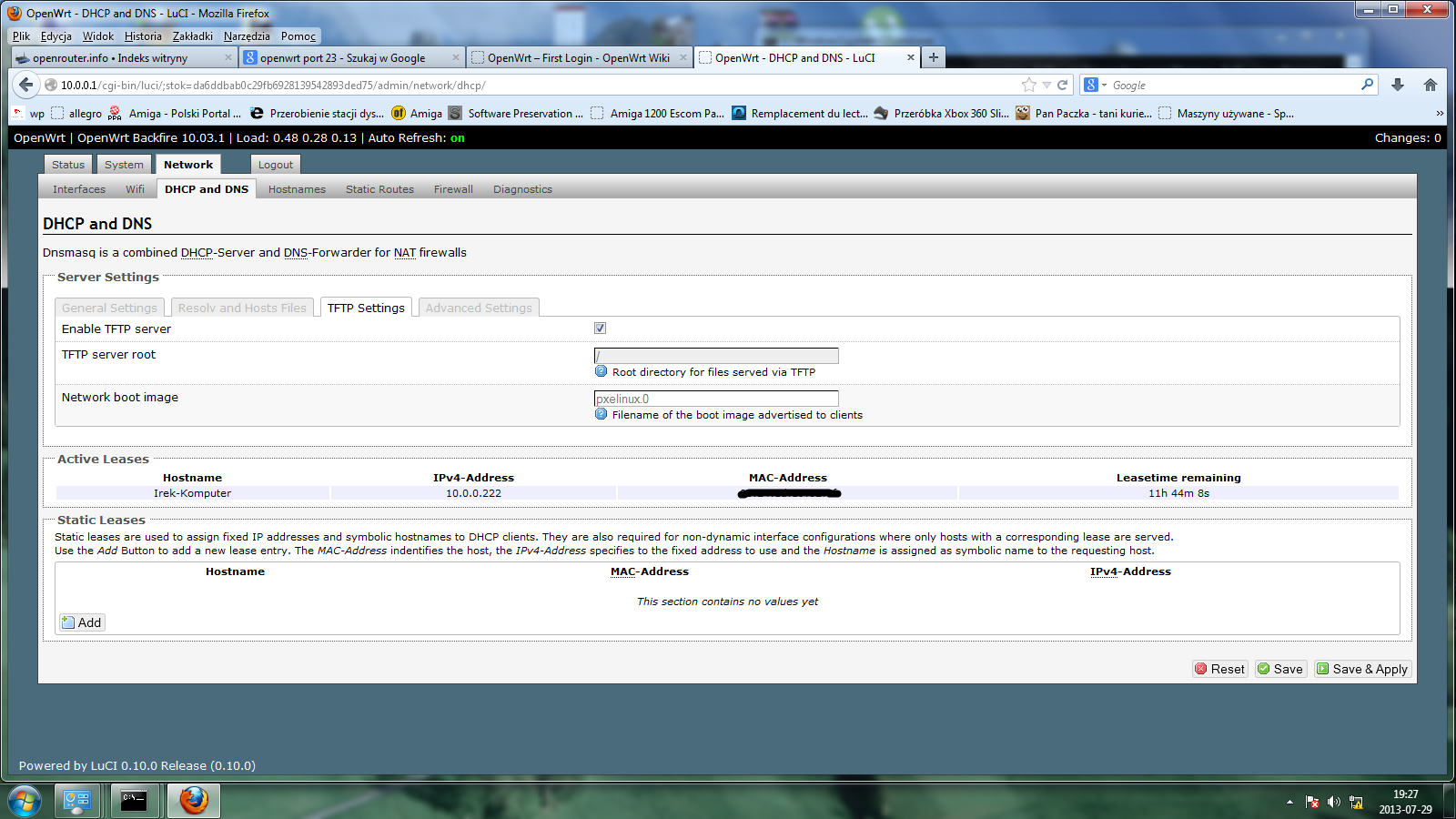The height and width of the screenshot is (819, 1456).
Task: Close the OpenWrt First Login Wiki tab
Action: tap(683, 57)
